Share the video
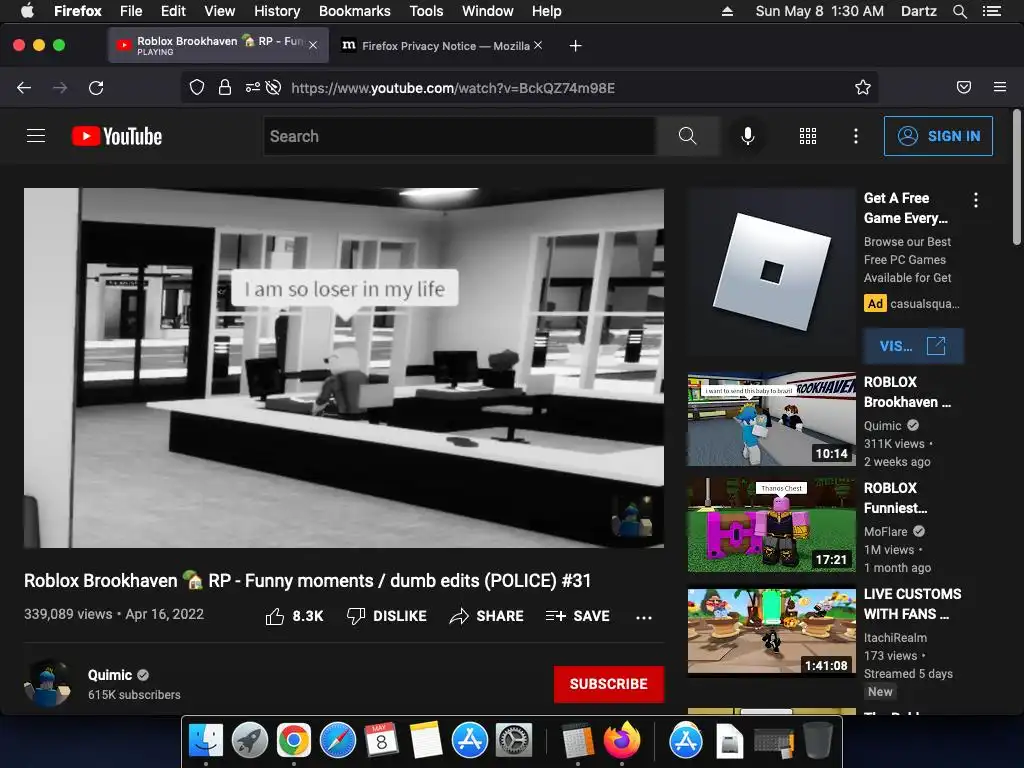Screen dimensions: 1024x768 coord(487,616)
